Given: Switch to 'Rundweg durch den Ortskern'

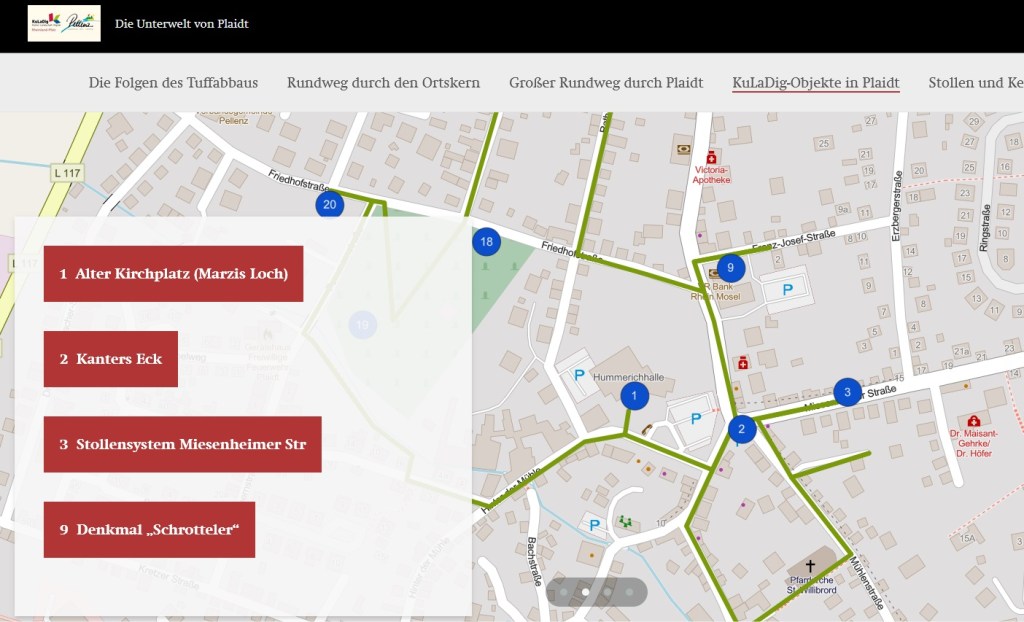Looking at the screenshot, I should coord(383,83).
